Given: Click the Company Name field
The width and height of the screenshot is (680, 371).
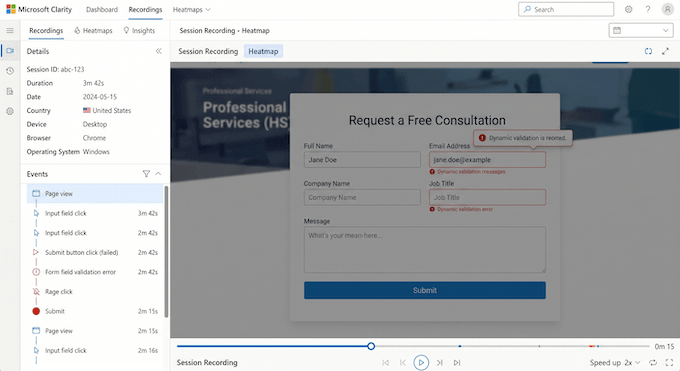Looking at the screenshot, I should 362,197.
